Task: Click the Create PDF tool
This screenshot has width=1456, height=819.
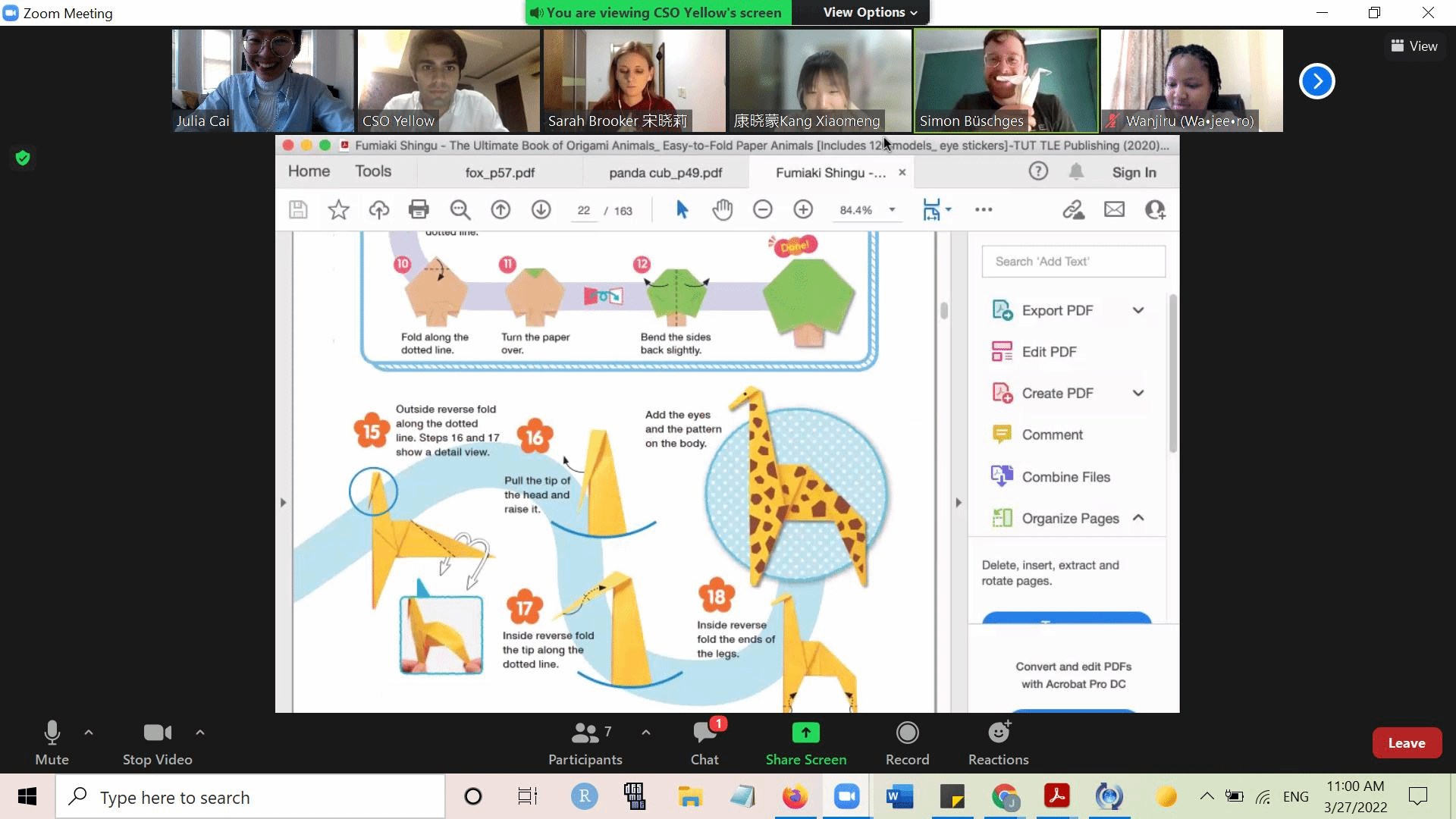Action: coord(1057,394)
